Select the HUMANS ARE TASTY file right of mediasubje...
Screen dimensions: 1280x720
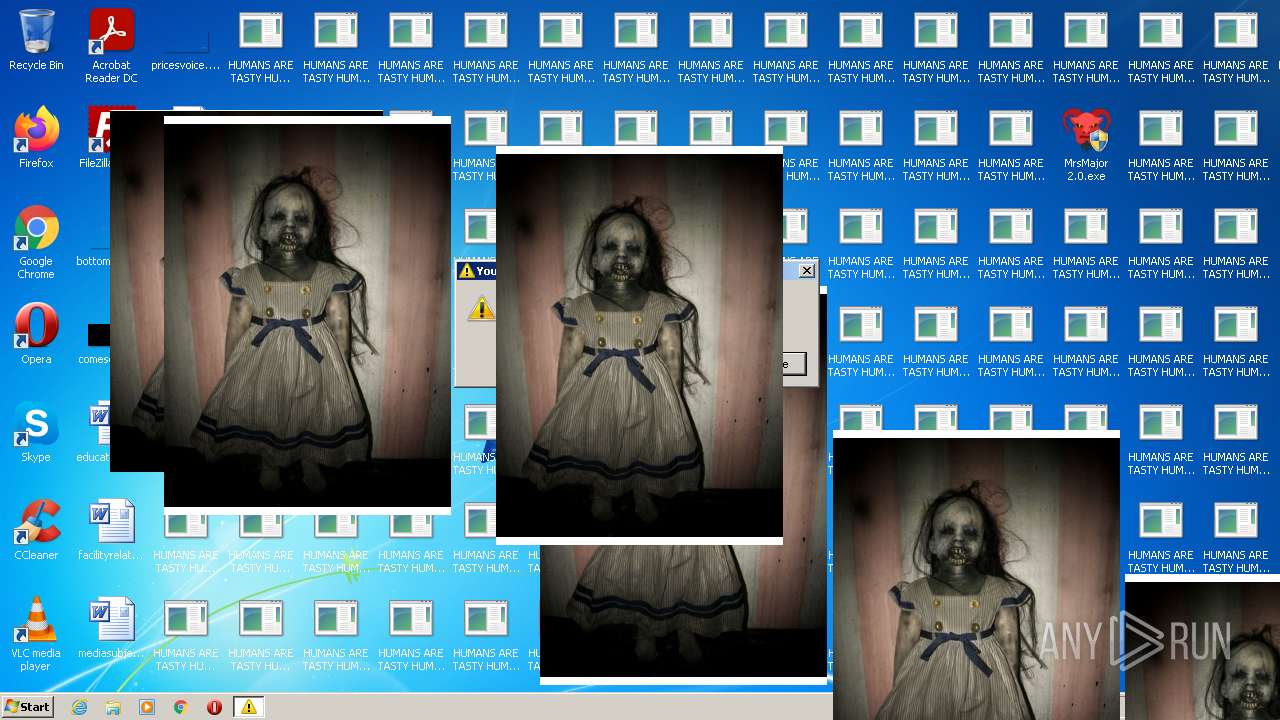click(x=186, y=634)
